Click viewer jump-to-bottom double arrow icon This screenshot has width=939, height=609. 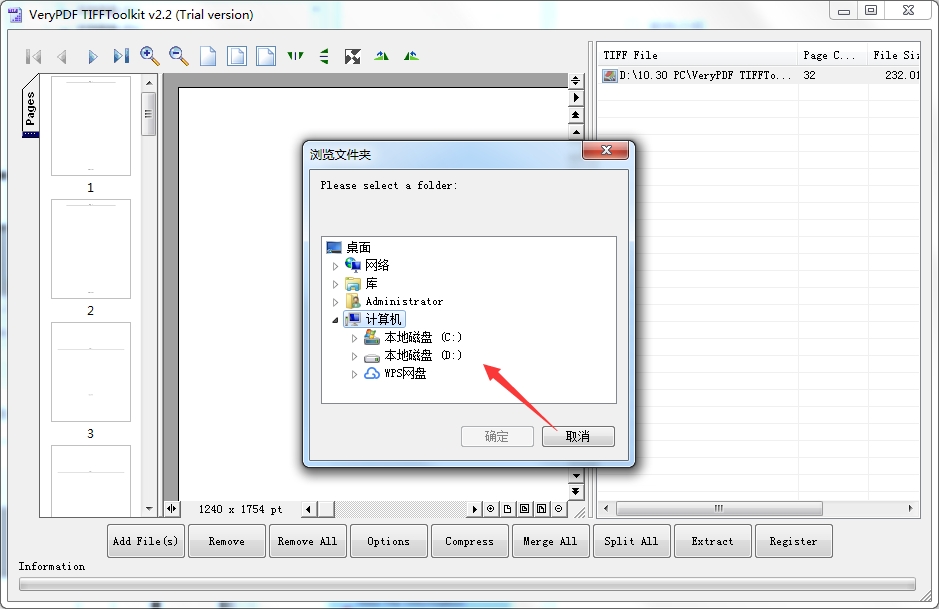[x=575, y=492]
